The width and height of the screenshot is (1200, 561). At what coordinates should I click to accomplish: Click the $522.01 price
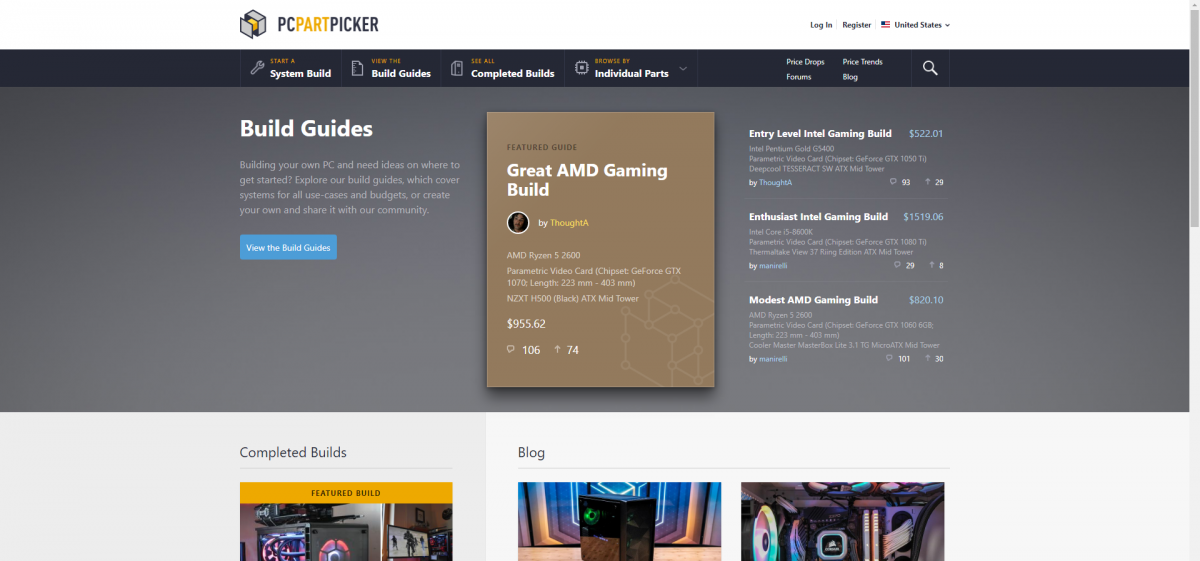click(x=926, y=133)
